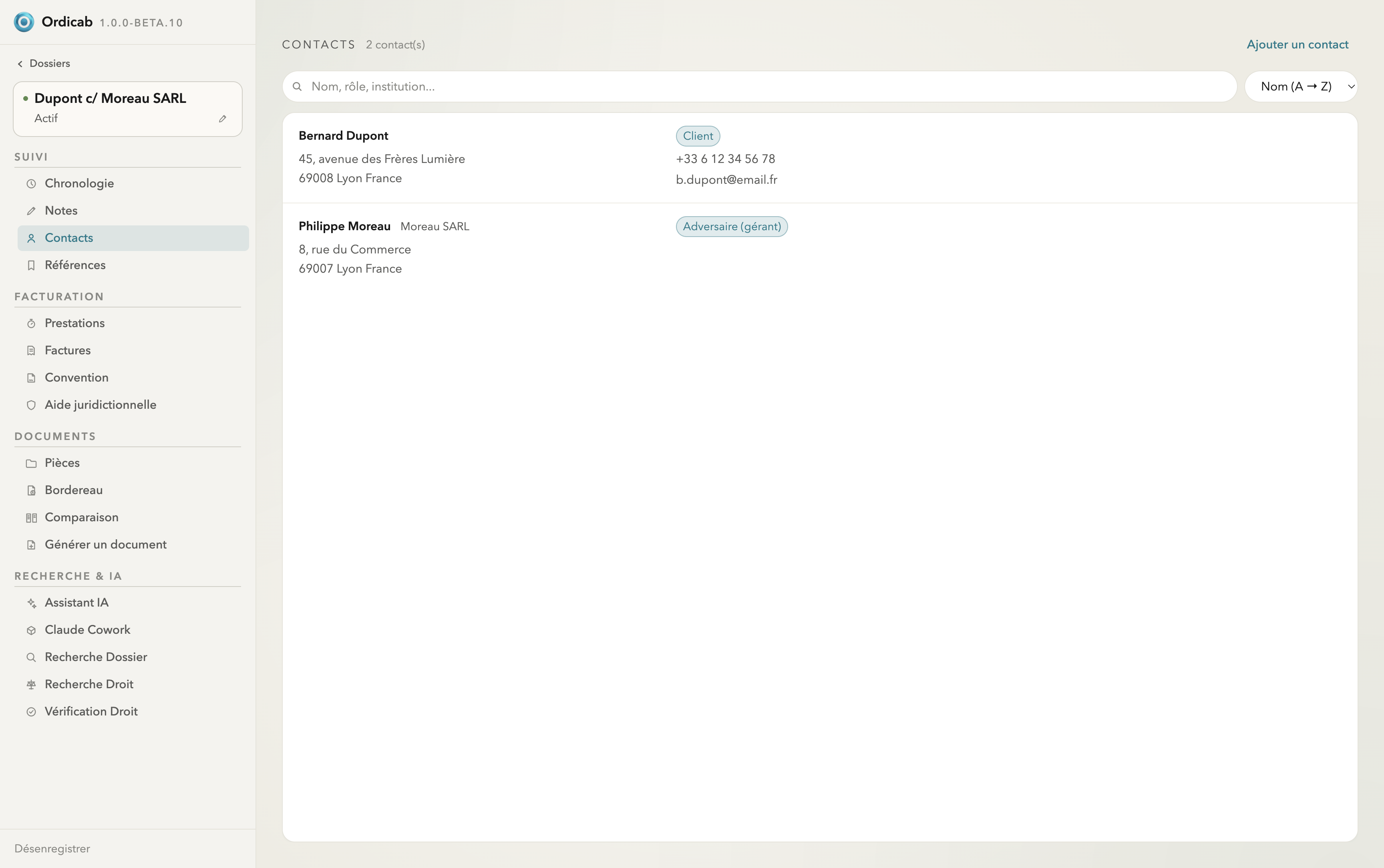
Task: Click the columns icon beside Comparaison
Action: [32, 518]
